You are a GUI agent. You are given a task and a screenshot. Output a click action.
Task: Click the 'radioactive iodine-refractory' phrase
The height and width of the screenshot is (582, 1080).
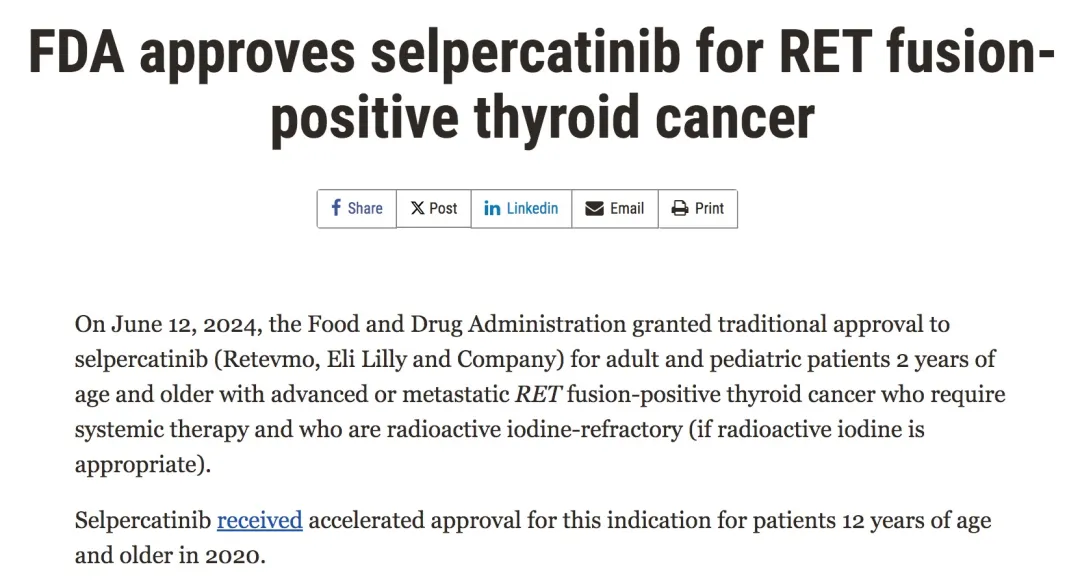pos(513,429)
